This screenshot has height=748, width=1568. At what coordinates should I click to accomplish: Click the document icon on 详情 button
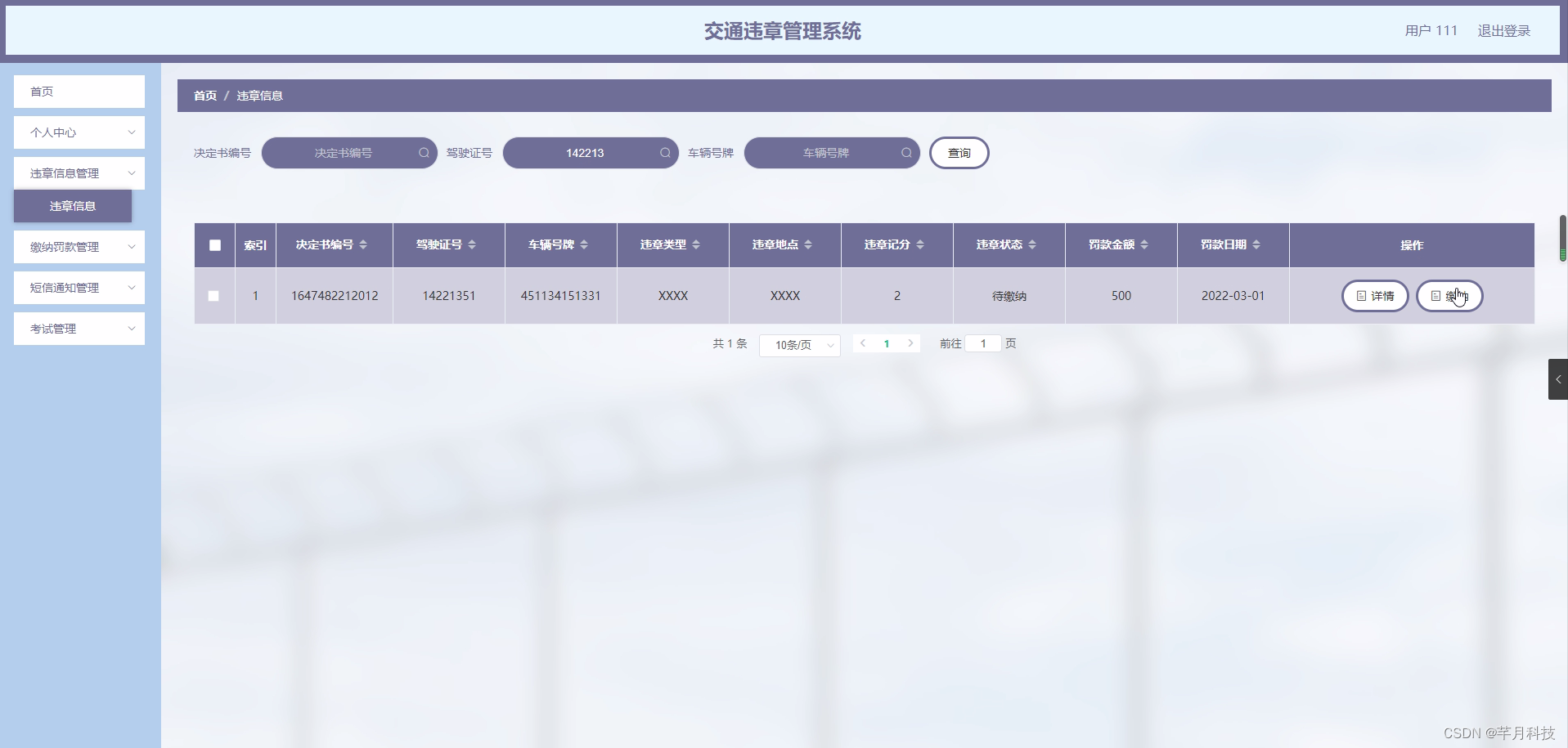(1361, 296)
